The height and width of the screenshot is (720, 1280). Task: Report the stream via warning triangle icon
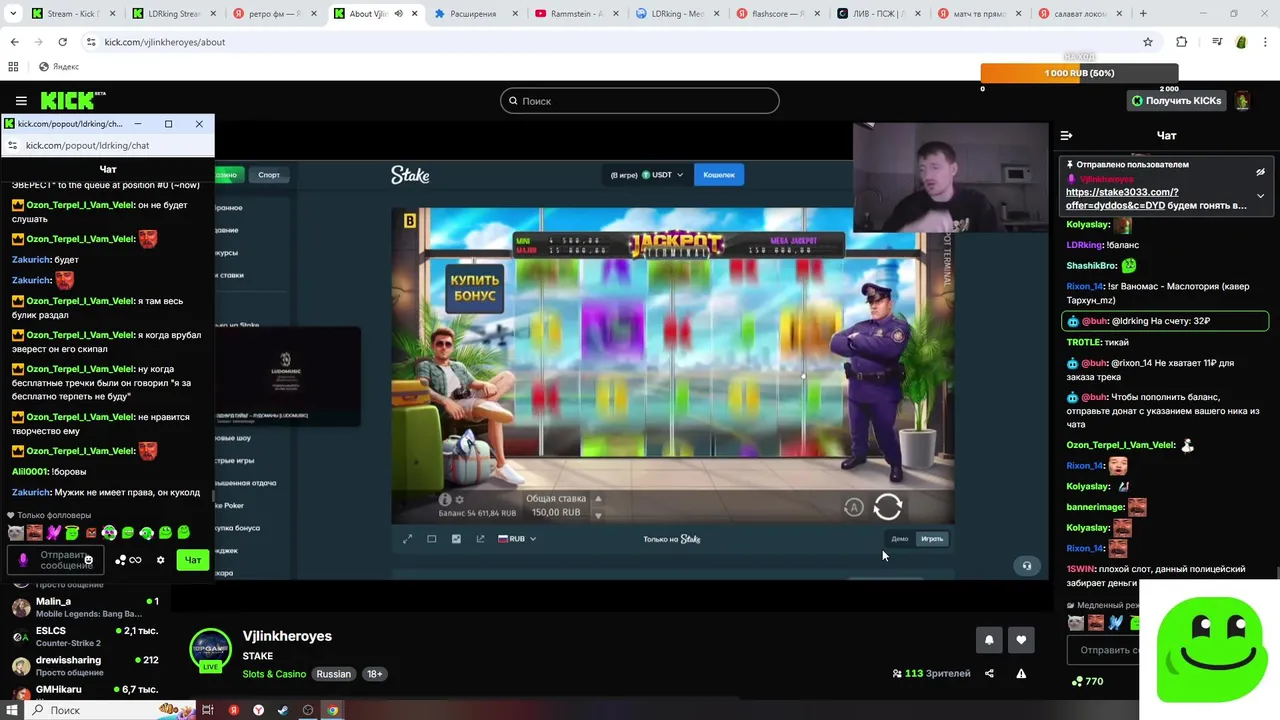coord(1021,673)
